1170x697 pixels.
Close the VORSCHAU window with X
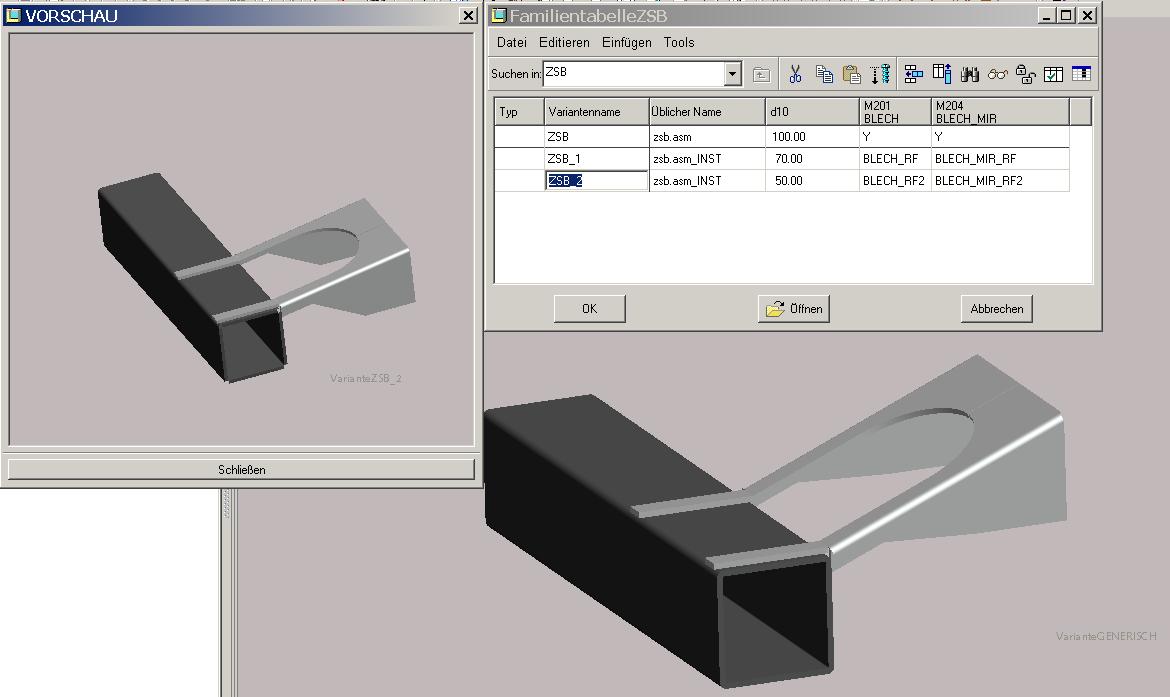(x=468, y=16)
